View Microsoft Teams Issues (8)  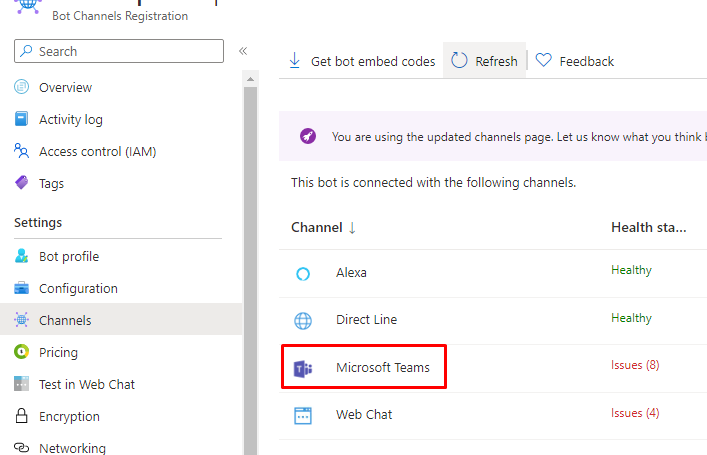(635, 365)
